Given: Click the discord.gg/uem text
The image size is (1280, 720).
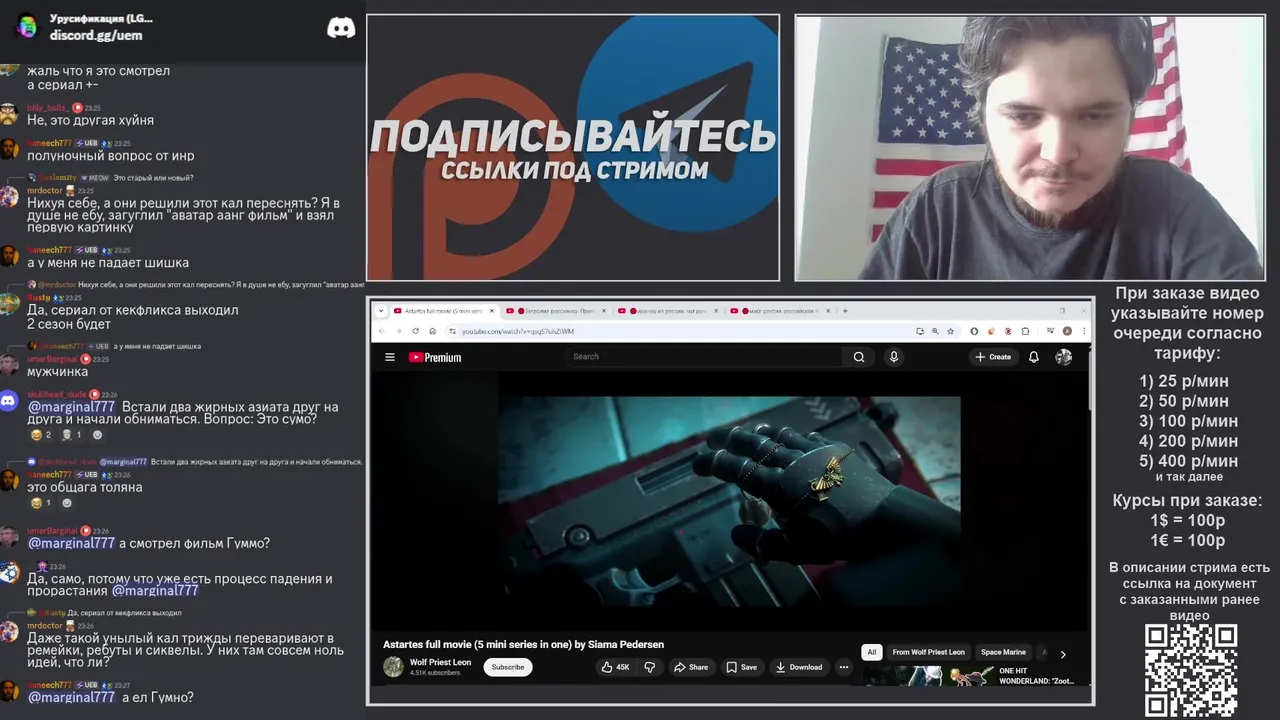Looking at the screenshot, I should click(96, 35).
